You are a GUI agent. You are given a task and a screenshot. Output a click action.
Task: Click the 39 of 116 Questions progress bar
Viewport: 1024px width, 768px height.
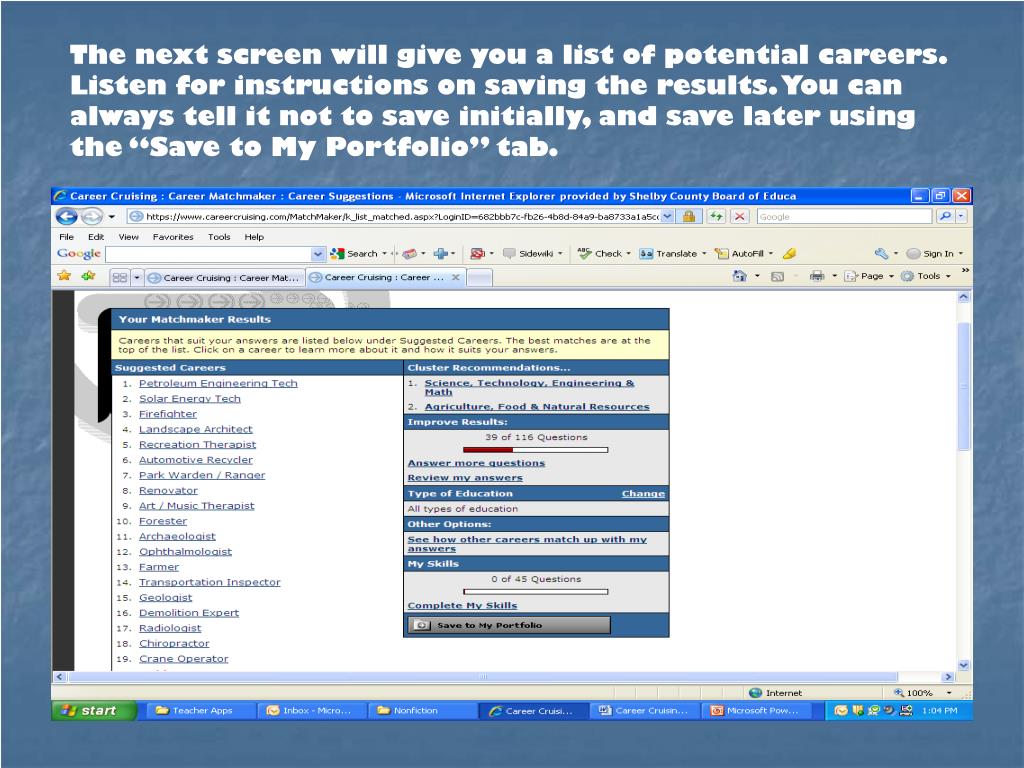(x=536, y=450)
